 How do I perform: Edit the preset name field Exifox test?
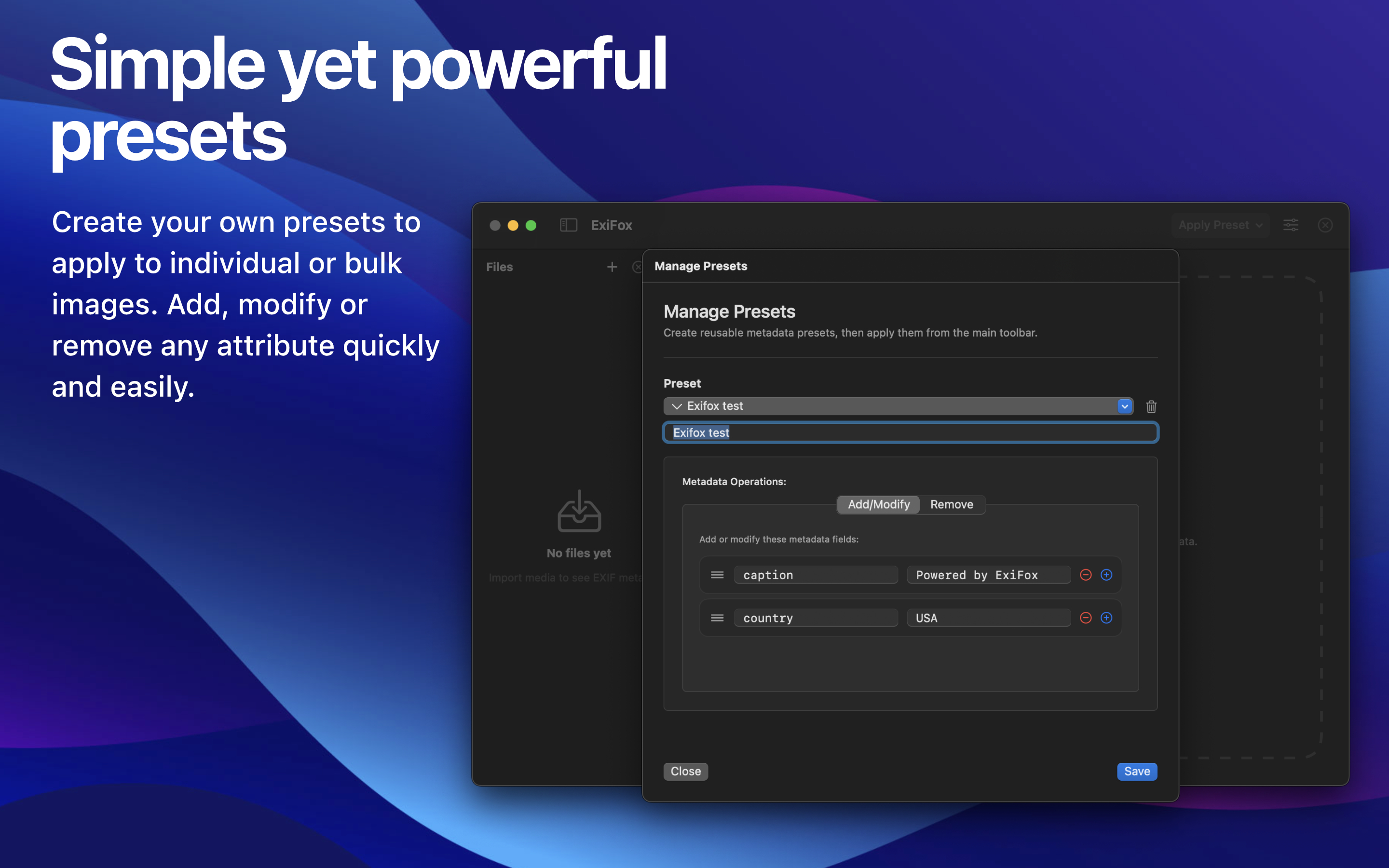click(910, 432)
